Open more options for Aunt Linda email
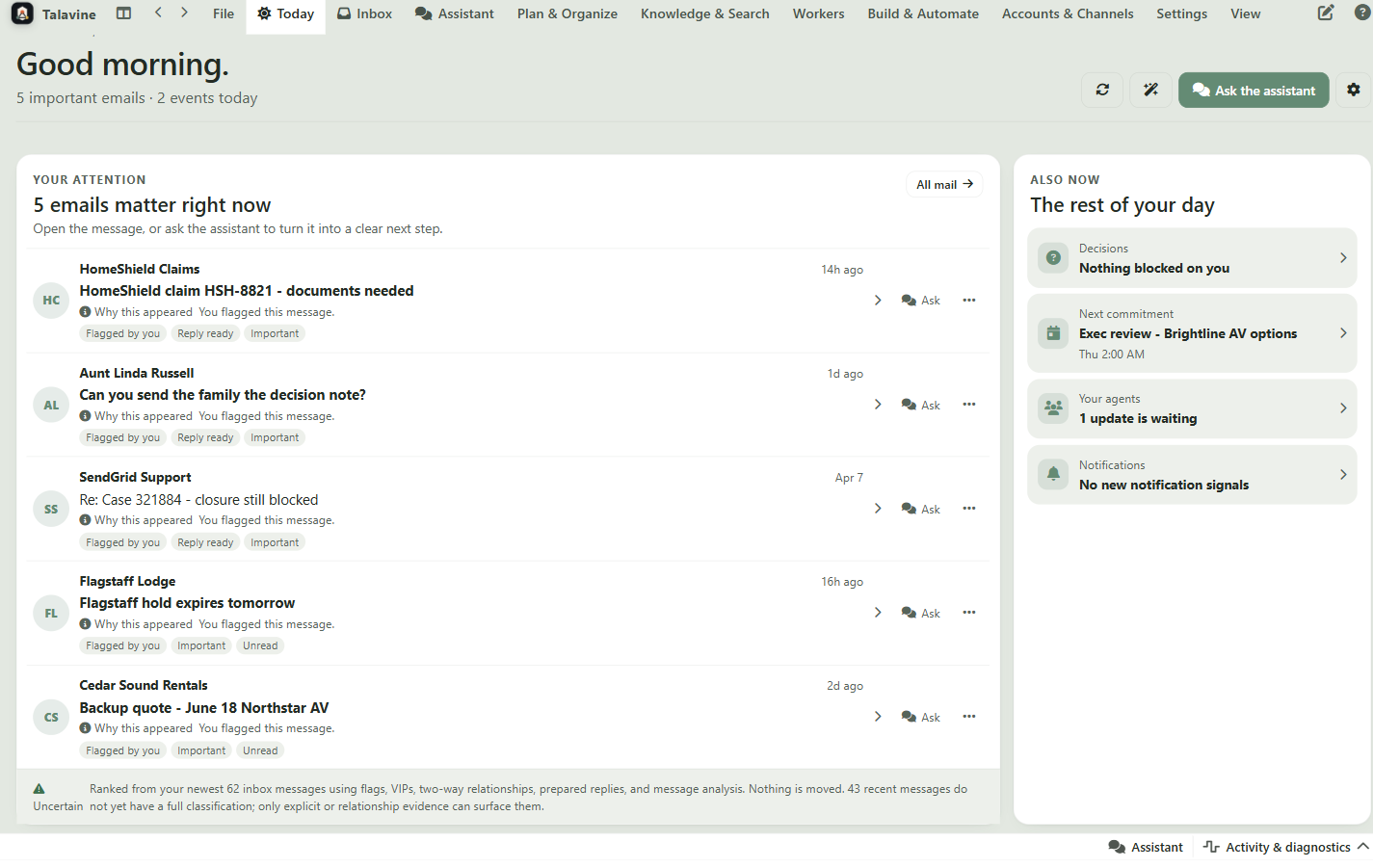The width and height of the screenshot is (1373, 868). click(969, 405)
